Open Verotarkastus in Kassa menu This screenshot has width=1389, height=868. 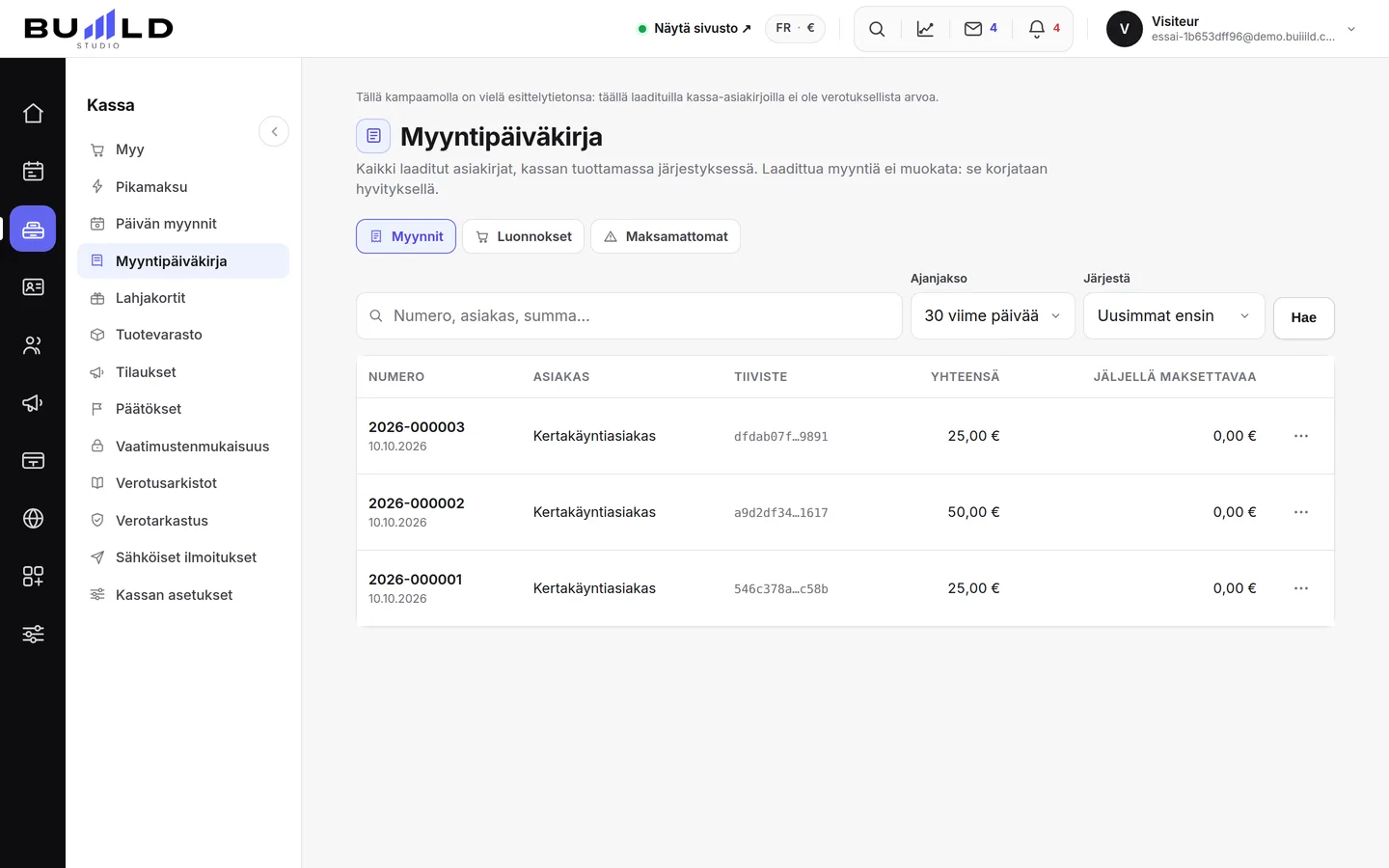point(183,521)
